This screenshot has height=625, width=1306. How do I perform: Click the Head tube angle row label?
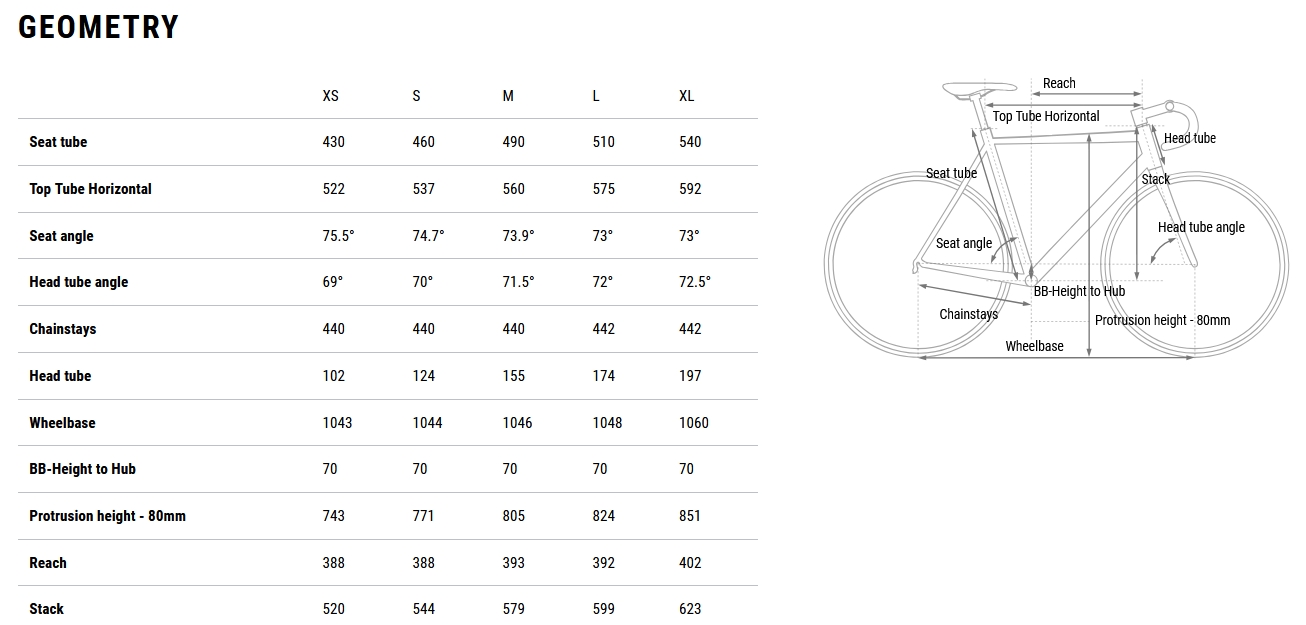78,282
